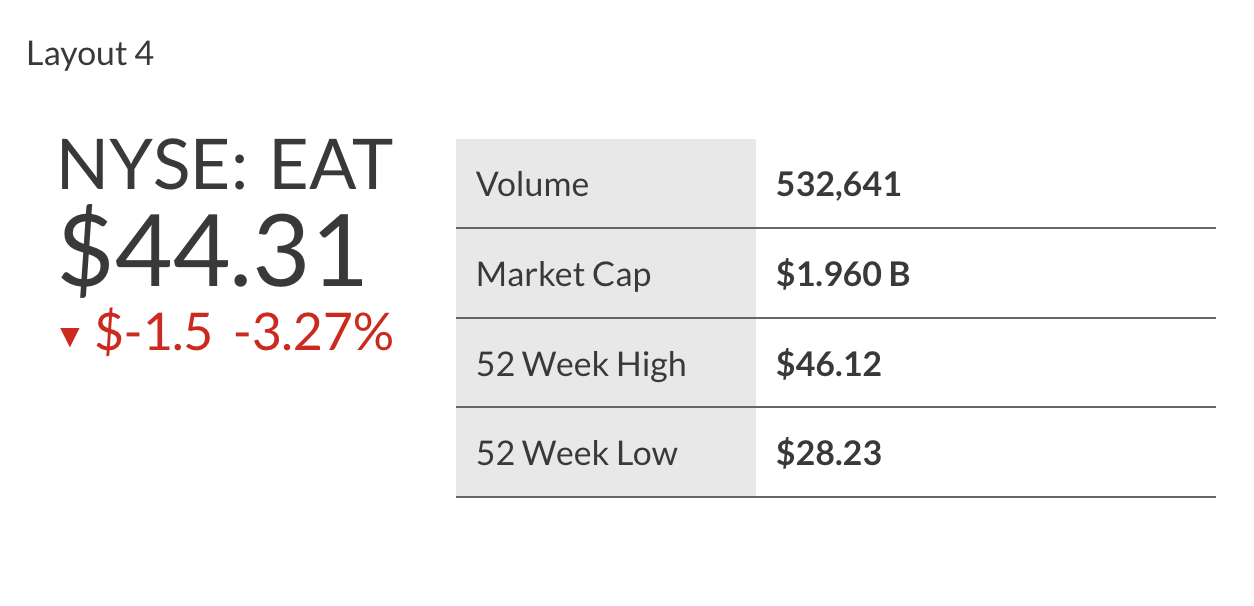Screen dimensions: 1254x606
Task: Click the red down-arrow change indicator
Action: 69,337
